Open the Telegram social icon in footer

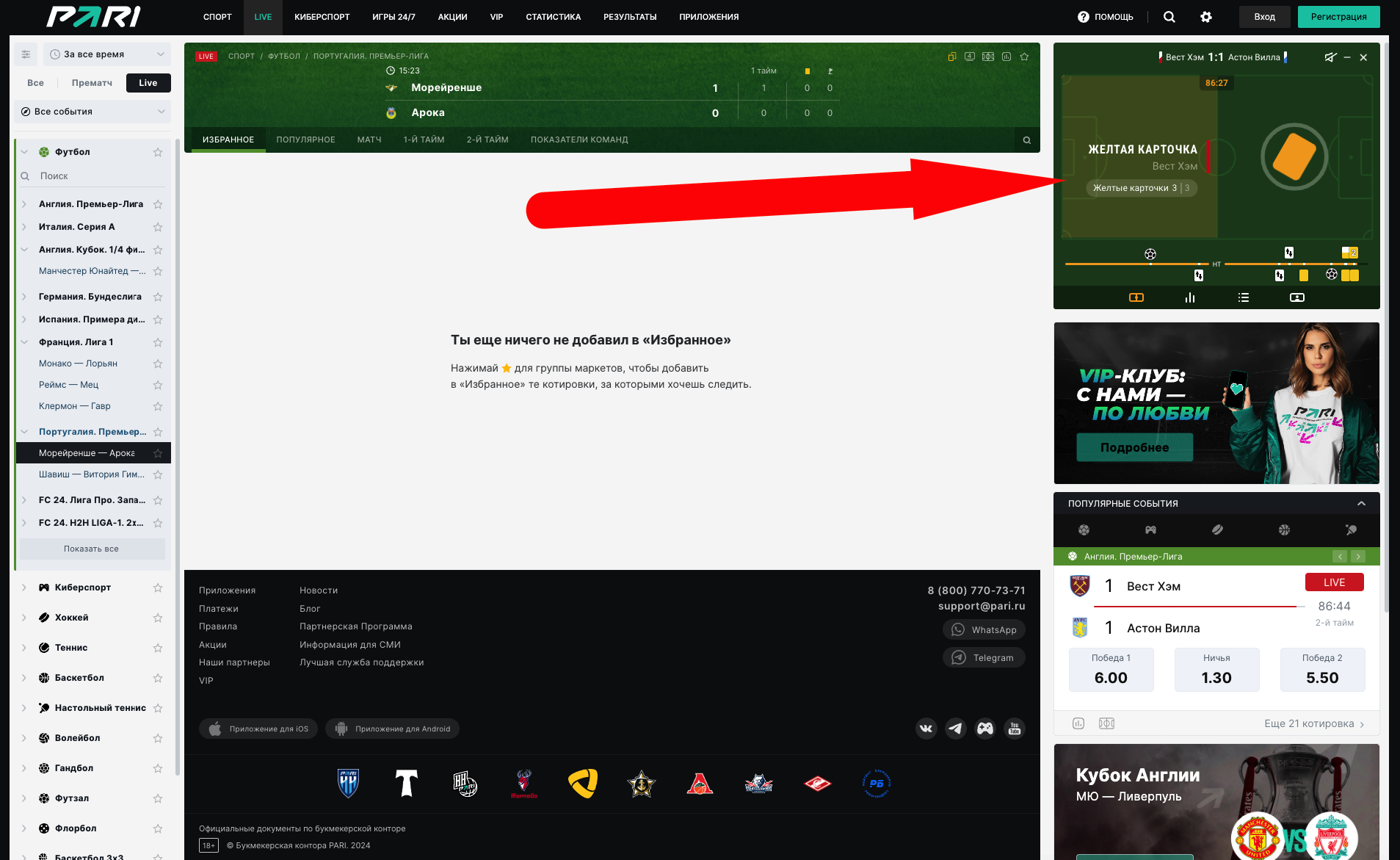coord(956,729)
